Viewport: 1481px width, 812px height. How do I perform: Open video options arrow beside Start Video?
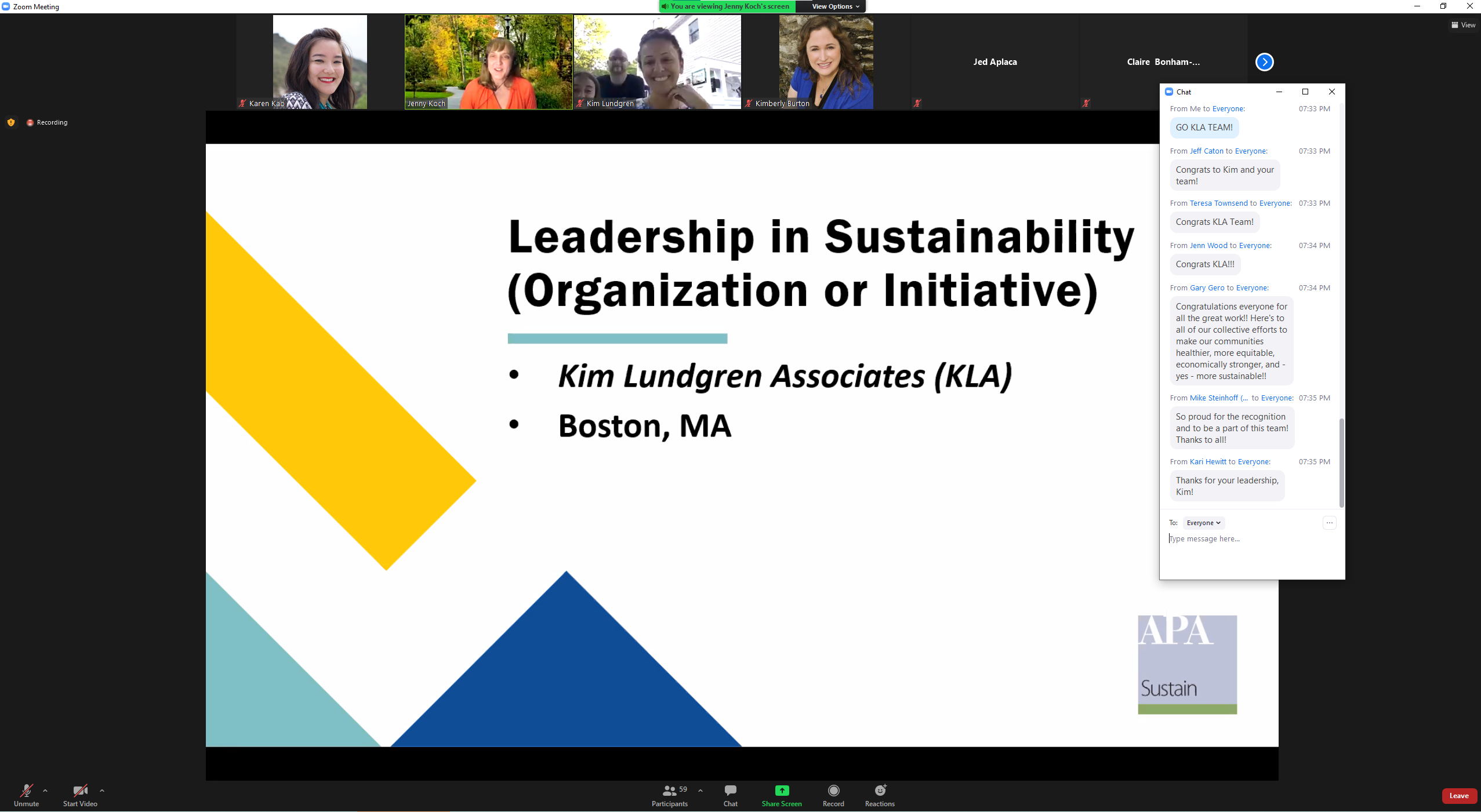click(x=102, y=791)
